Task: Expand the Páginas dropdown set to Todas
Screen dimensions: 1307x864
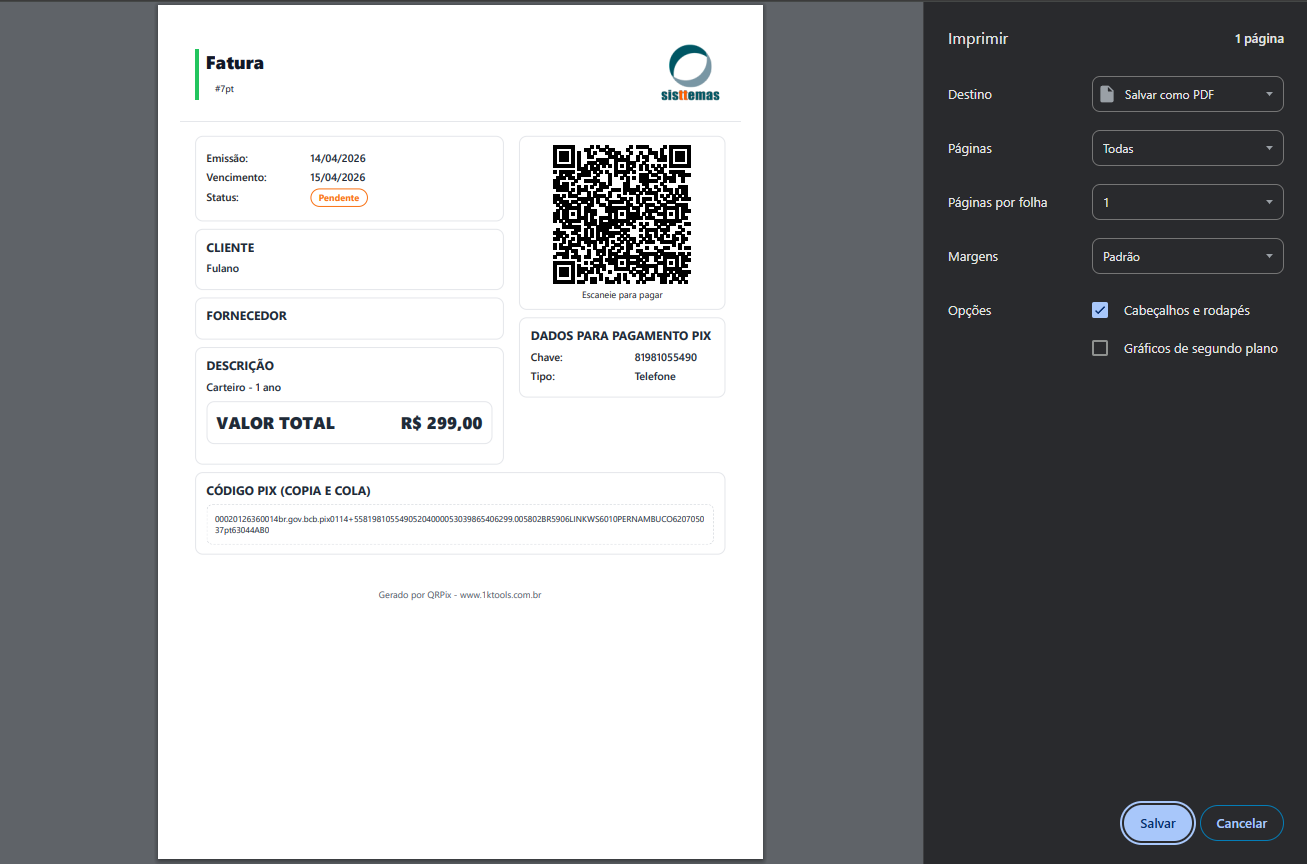Action: point(1186,148)
